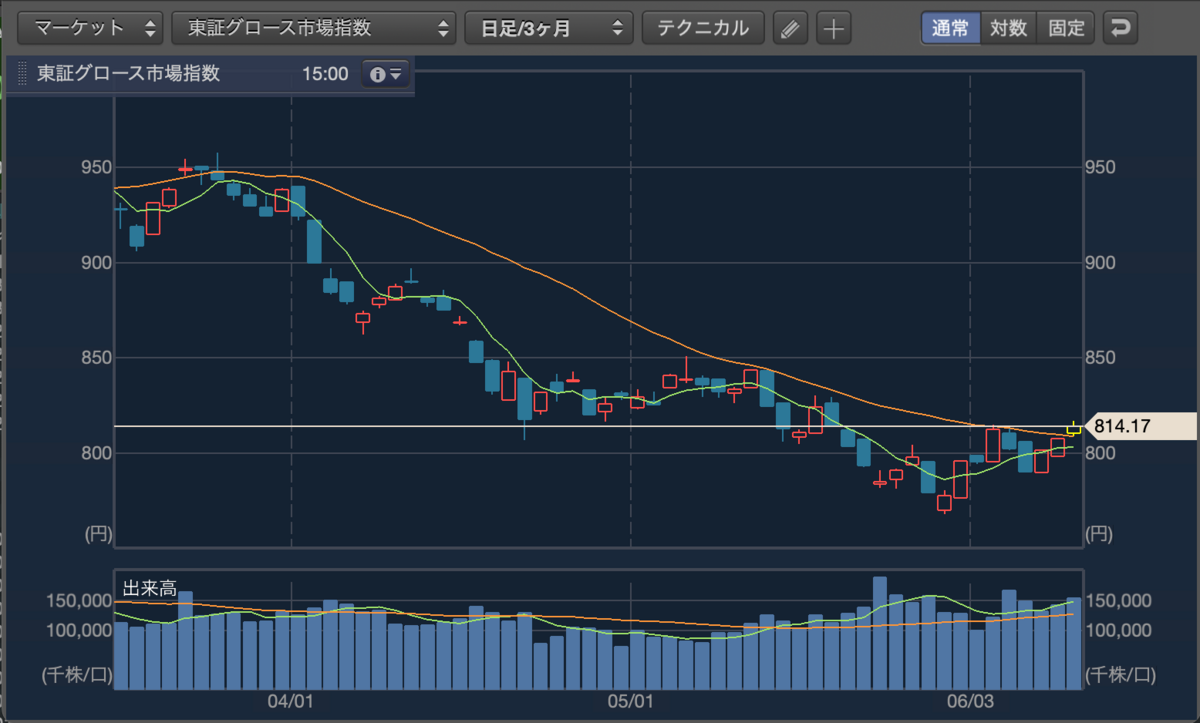Click the yellow latest candlestick at 814
Image resolution: width=1200 pixels, height=723 pixels.
coord(1074,429)
